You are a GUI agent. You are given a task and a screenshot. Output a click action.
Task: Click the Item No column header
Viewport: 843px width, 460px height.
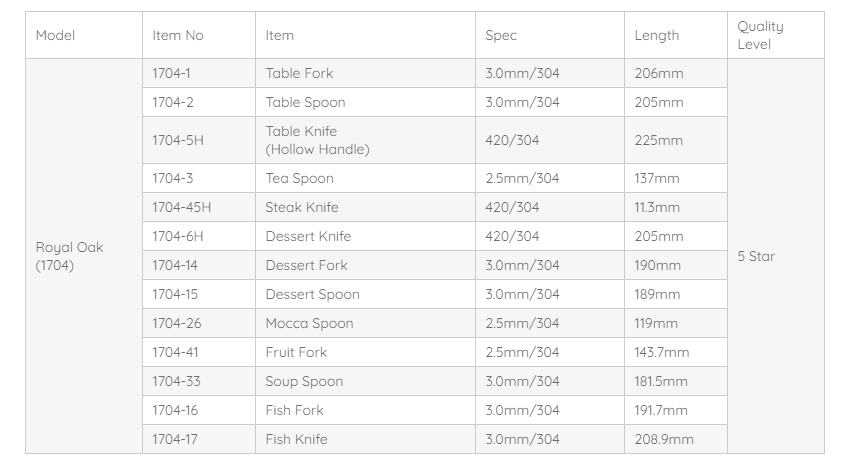tap(178, 35)
